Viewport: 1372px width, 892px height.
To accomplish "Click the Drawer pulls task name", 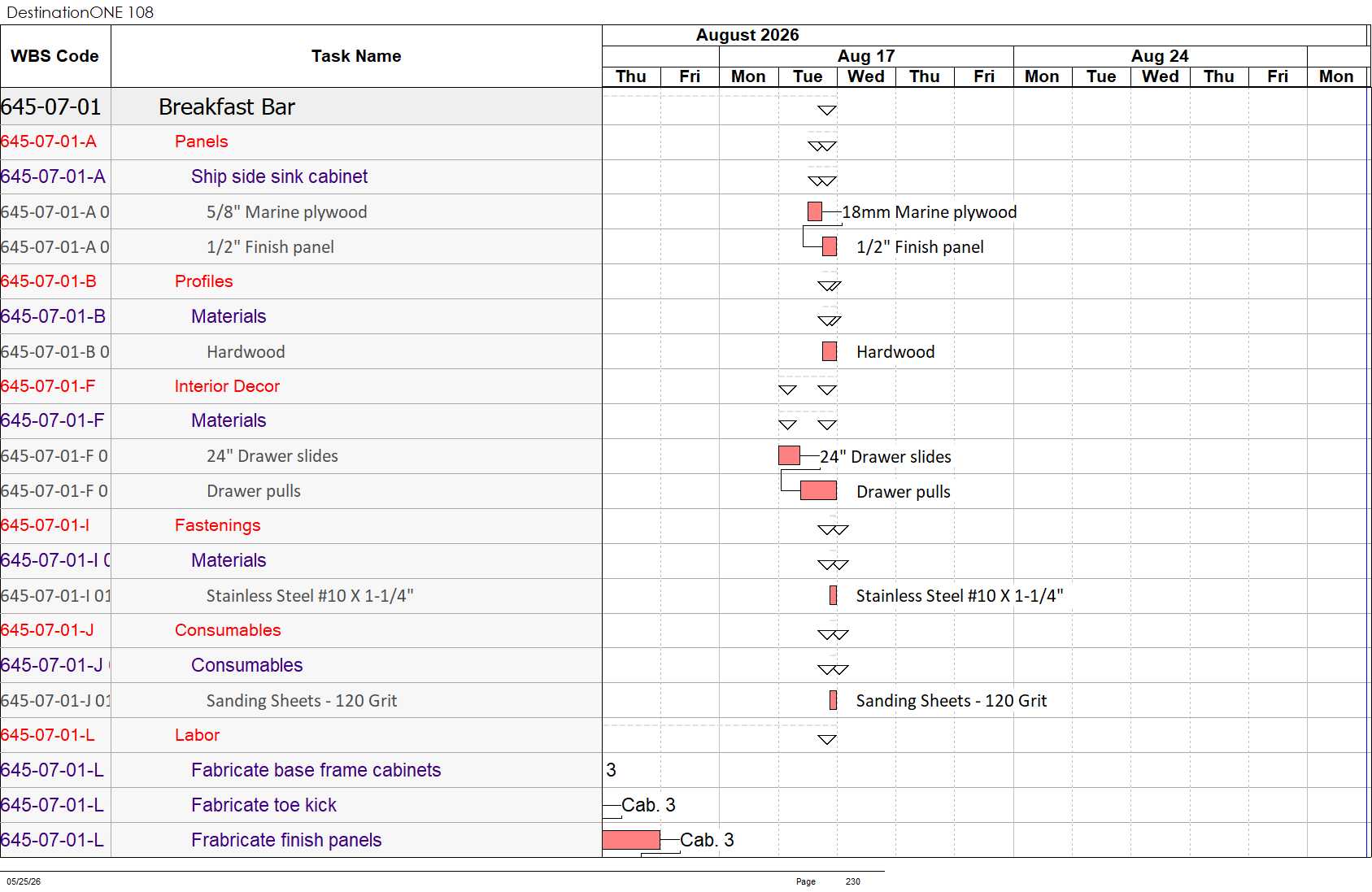I will coord(253,491).
